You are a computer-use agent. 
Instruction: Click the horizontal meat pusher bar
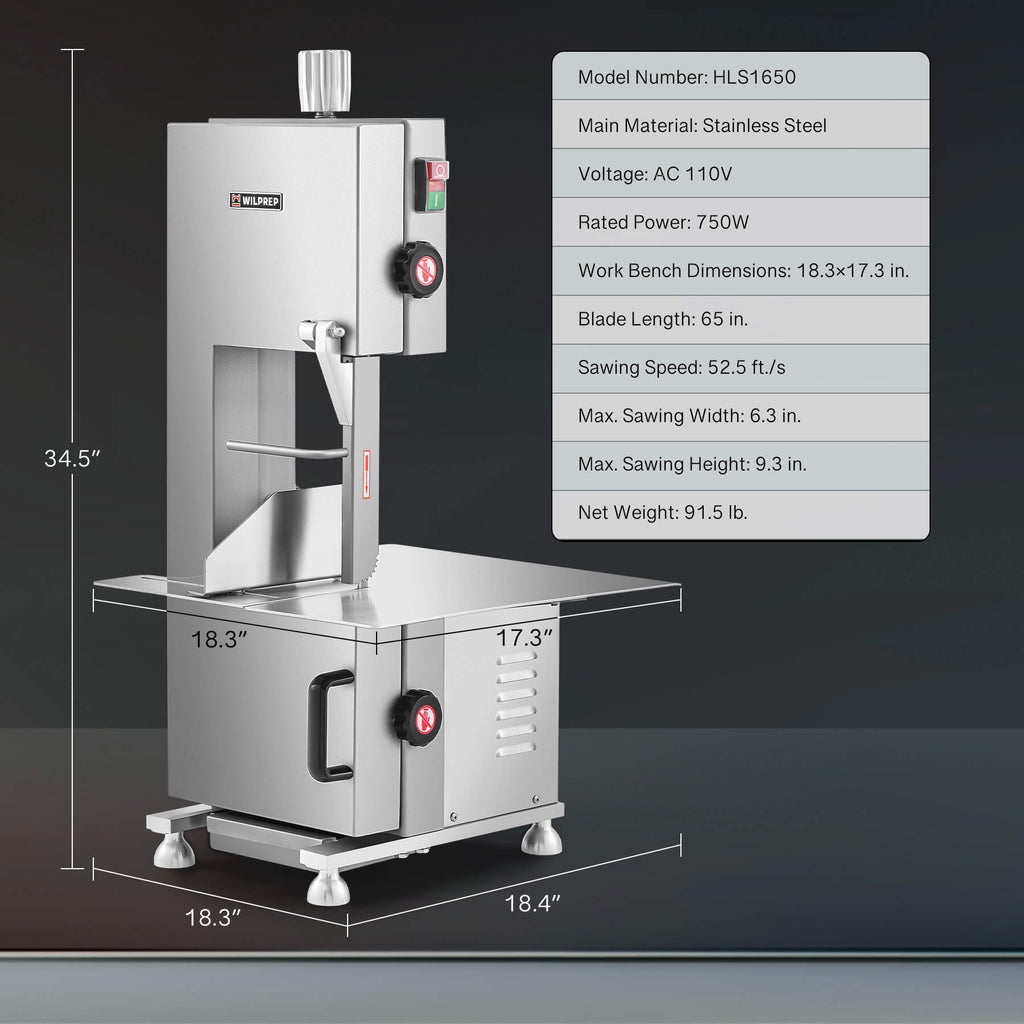coord(285,449)
